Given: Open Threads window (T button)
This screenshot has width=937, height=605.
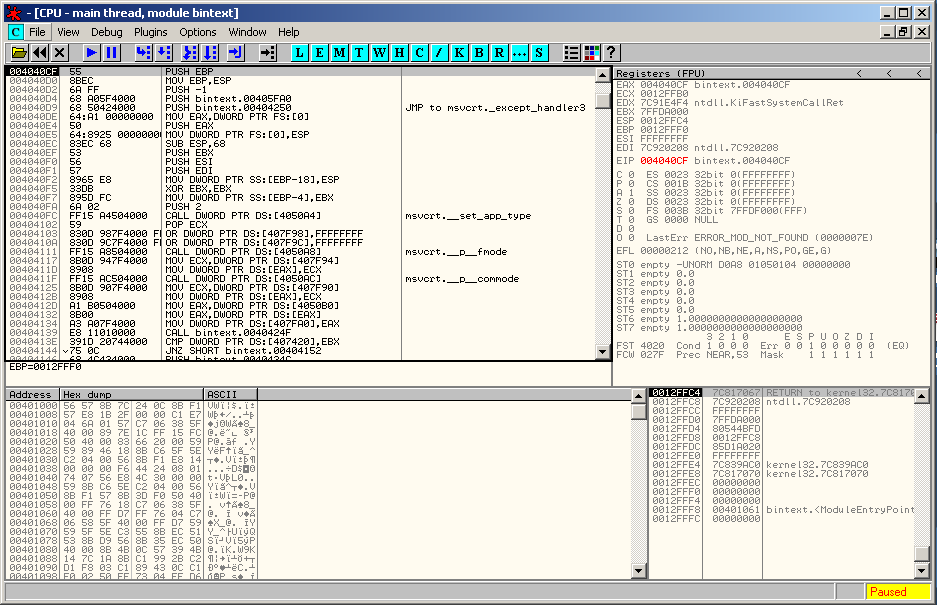Looking at the screenshot, I should (361, 52).
